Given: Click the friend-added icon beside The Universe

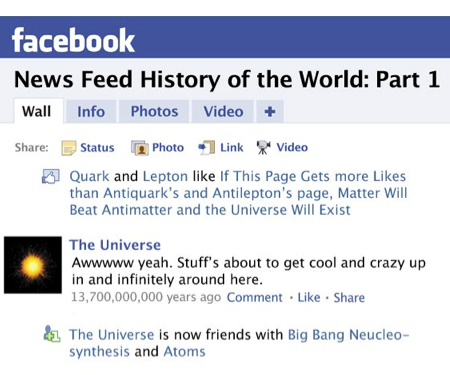Looking at the screenshot, I should tap(52, 333).
